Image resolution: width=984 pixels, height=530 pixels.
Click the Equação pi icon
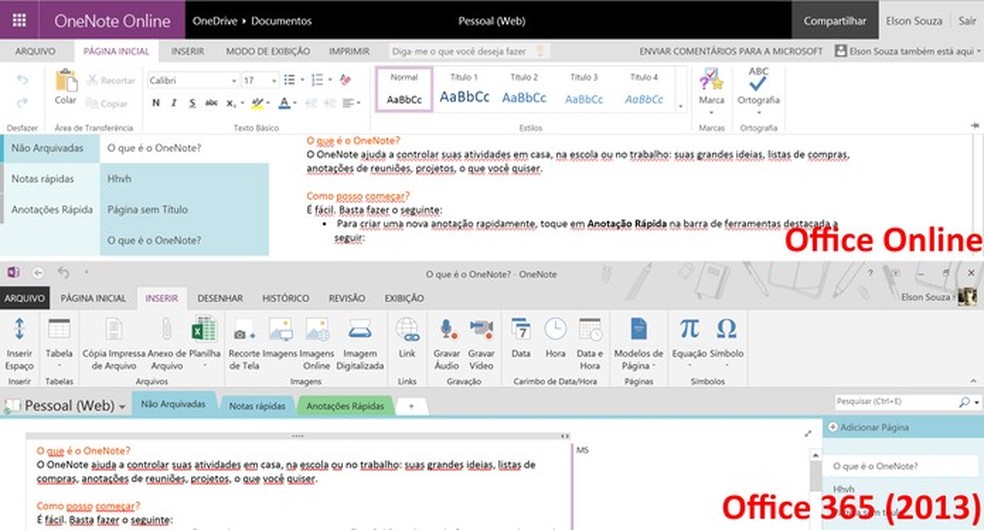coord(688,329)
